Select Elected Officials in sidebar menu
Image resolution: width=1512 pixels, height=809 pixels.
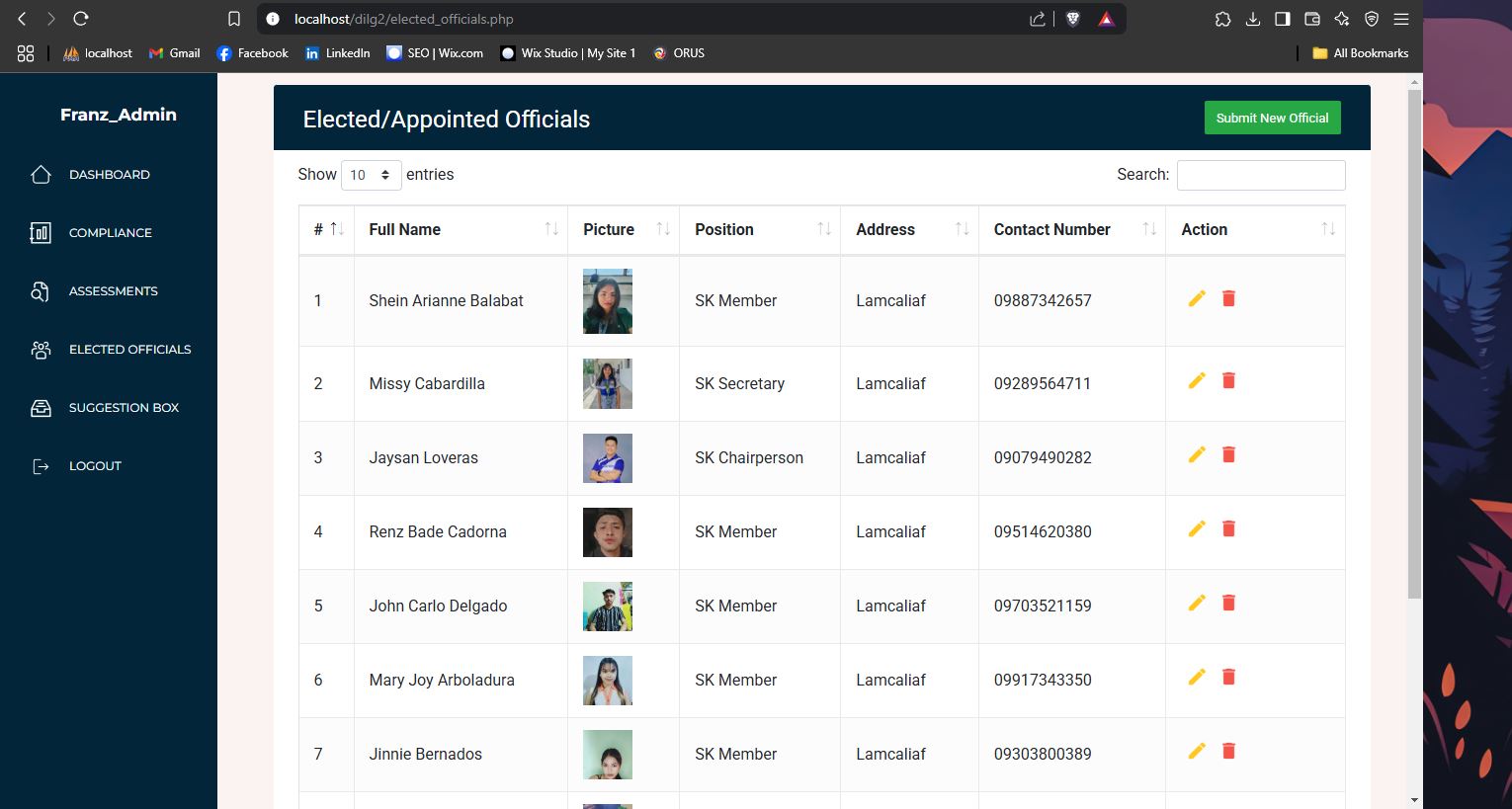point(129,350)
